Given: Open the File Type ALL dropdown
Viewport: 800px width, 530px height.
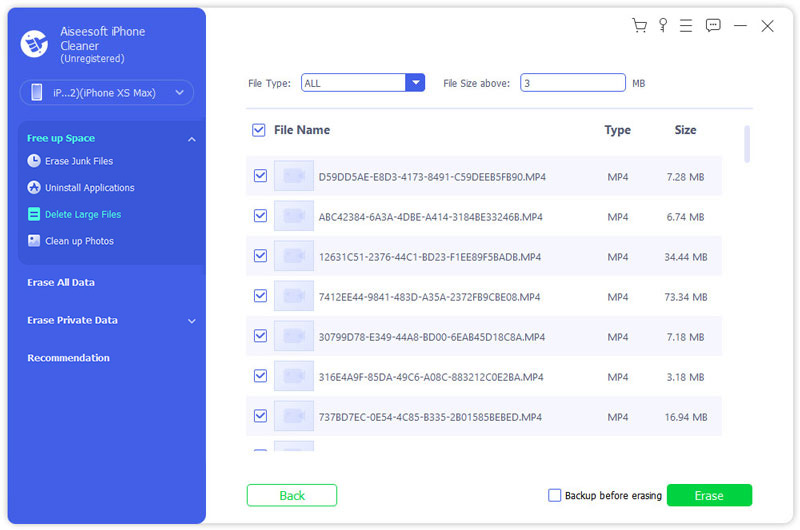Looking at the screenshot, I should 363,83.
